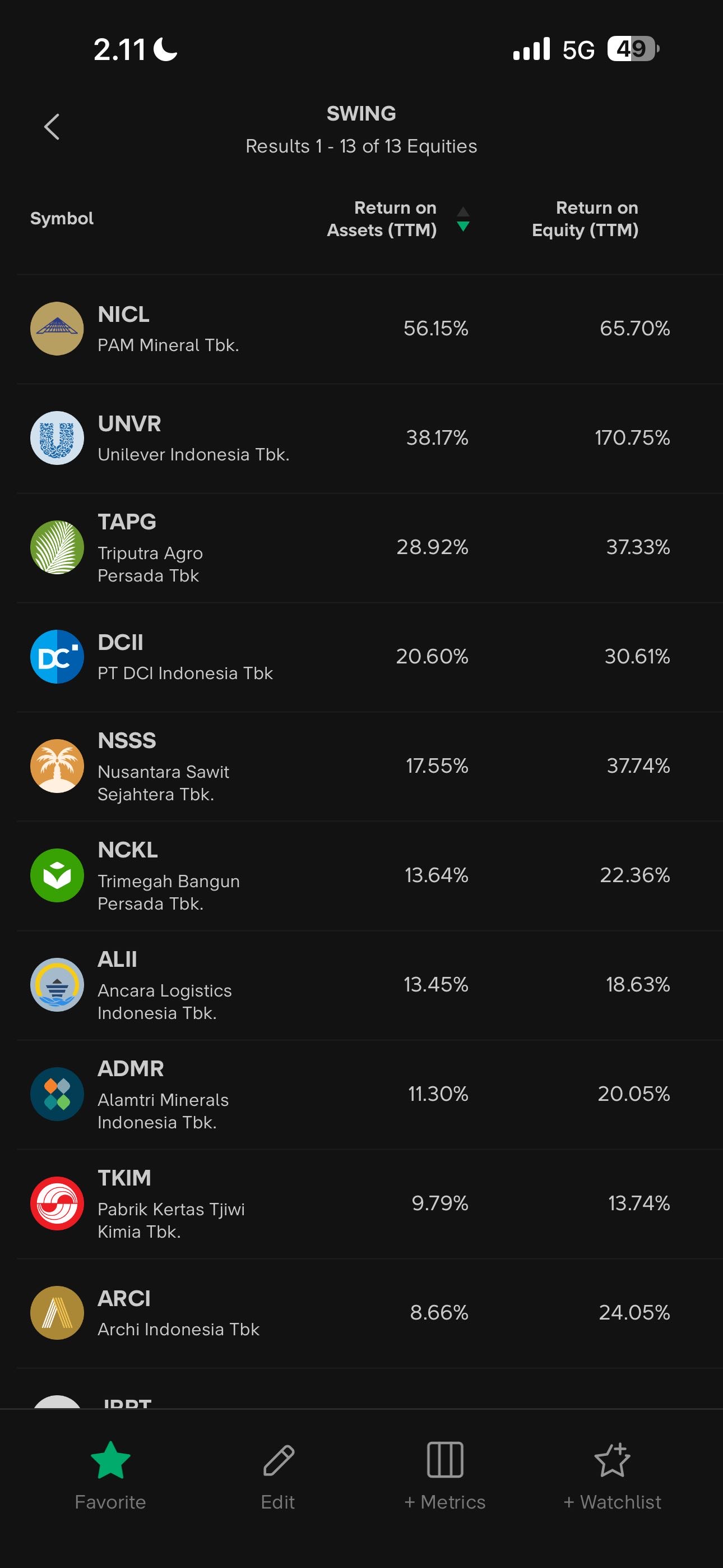The height and width of the screenshot is (1568, 723).
Task: Tap the back arrow chevron
Action: 52,127
